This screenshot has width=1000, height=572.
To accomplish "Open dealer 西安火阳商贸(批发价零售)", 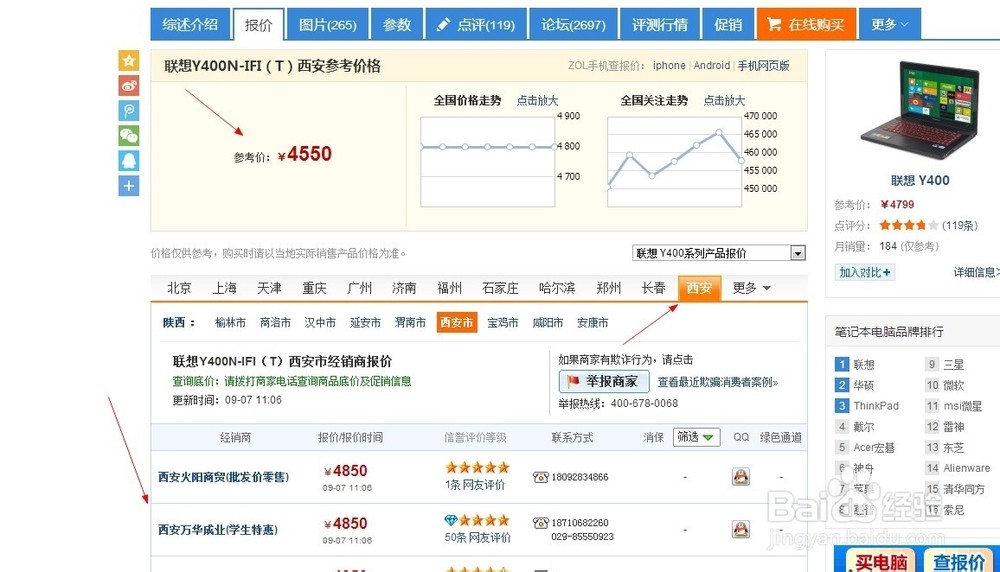I will tap(223, 477).
